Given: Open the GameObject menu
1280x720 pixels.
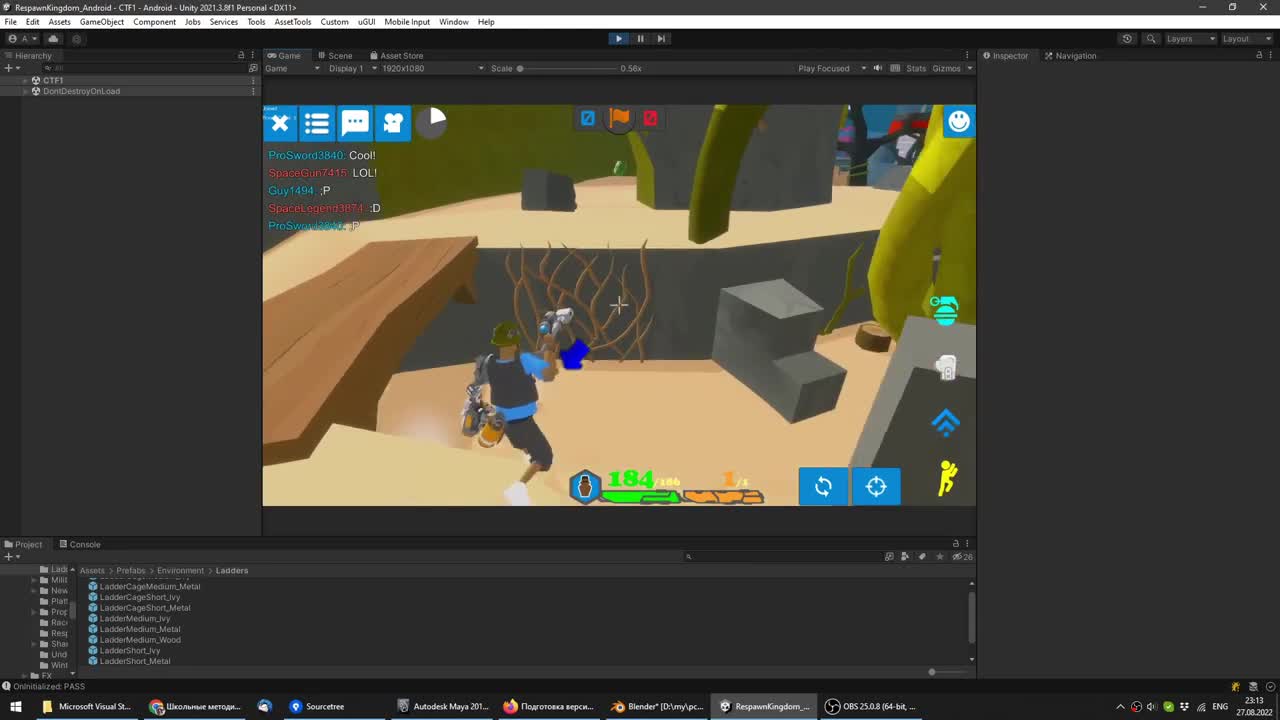Looking at the screenshot, I should pos(101,21).
